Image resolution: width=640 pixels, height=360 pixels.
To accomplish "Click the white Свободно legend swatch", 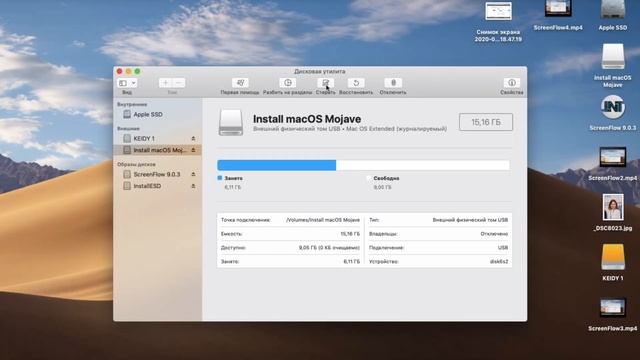I will [x=369, y=178].
